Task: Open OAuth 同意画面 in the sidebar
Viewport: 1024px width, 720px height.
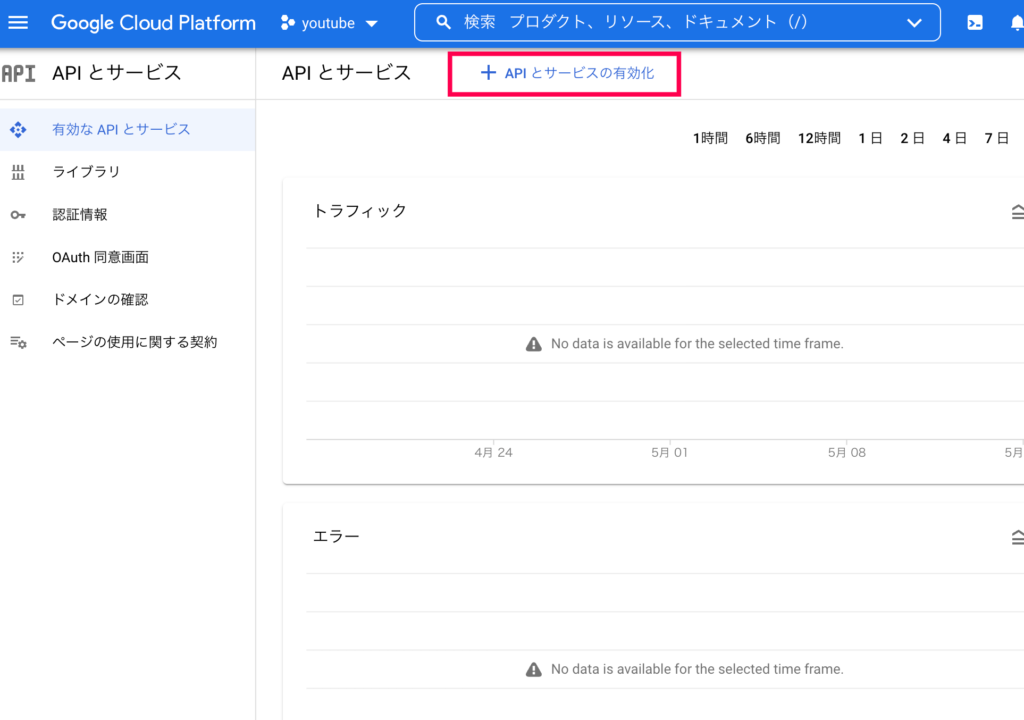Action: (127, 257)
